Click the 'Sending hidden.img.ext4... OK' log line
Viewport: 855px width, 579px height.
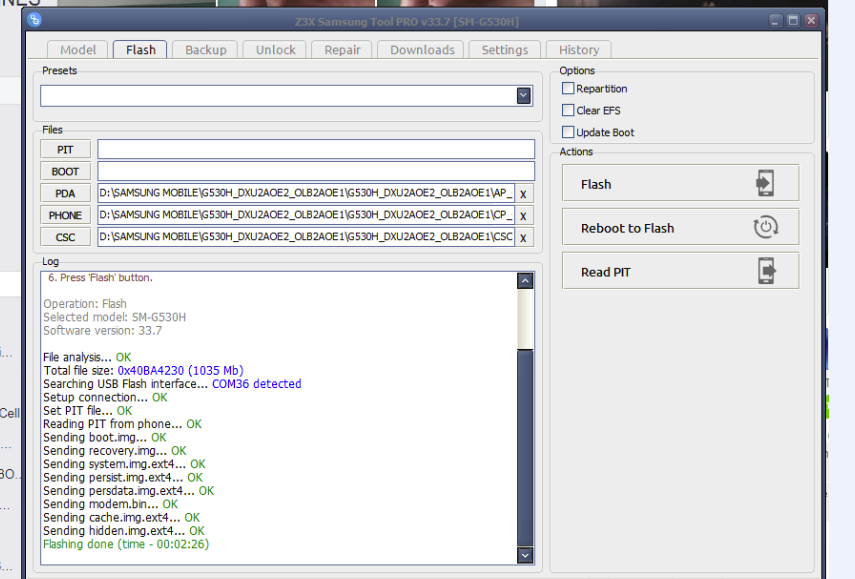124,531
